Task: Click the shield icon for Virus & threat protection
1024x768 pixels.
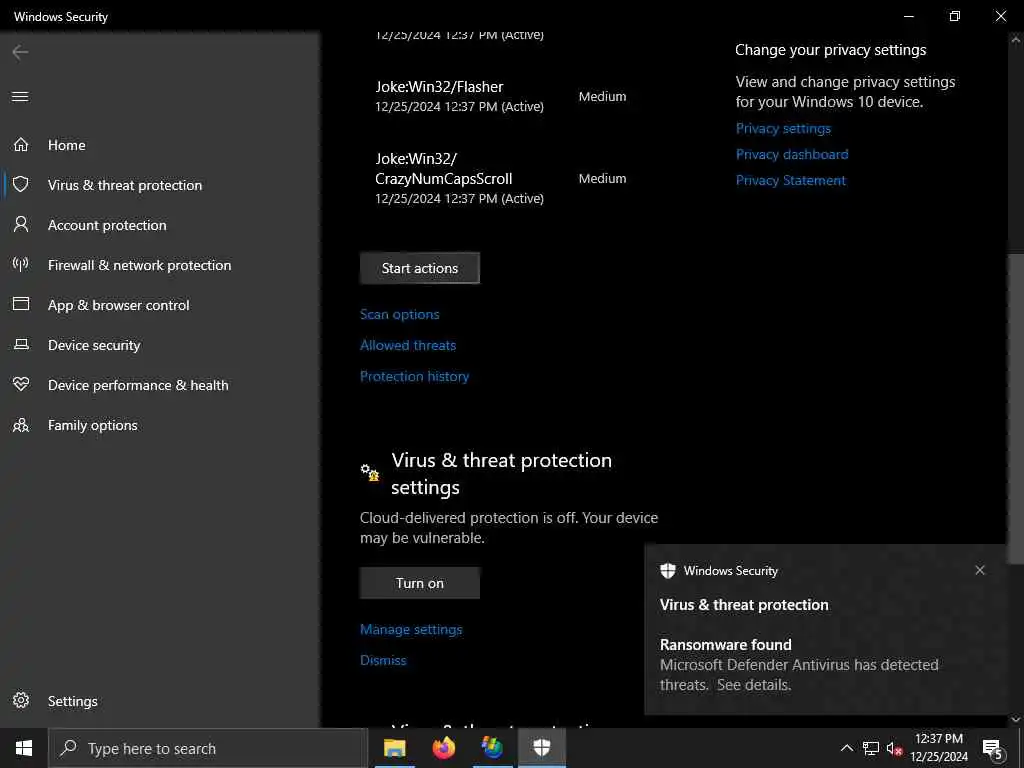Action: coord(21,184)
